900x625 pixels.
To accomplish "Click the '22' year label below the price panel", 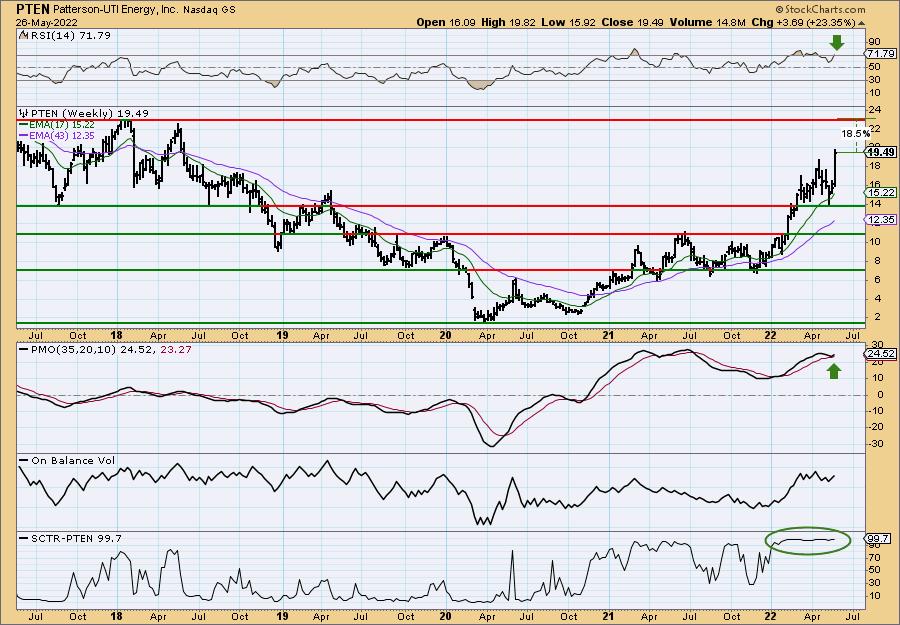I will pos(770,335).
